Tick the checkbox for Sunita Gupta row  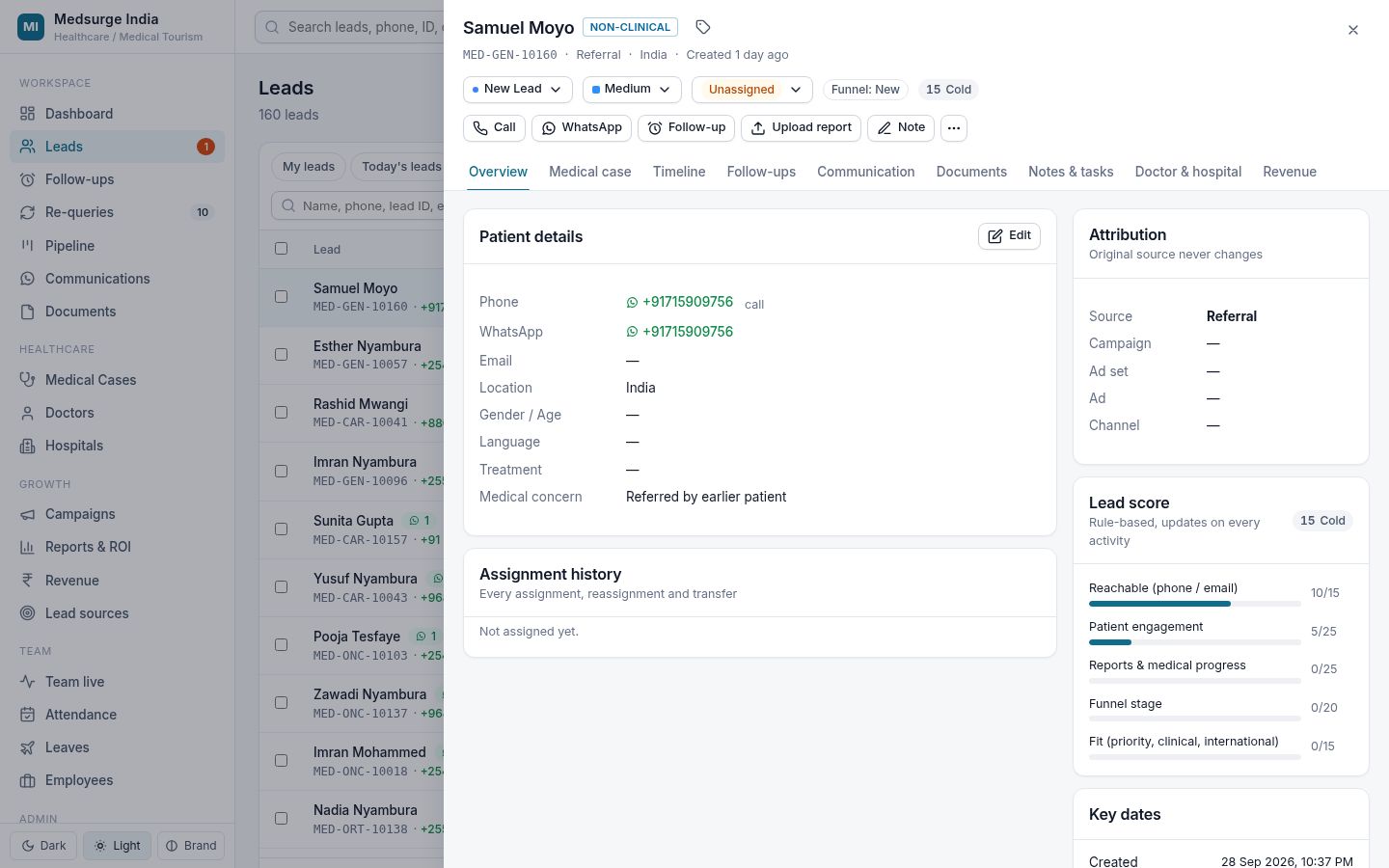(x=282, y=529)
